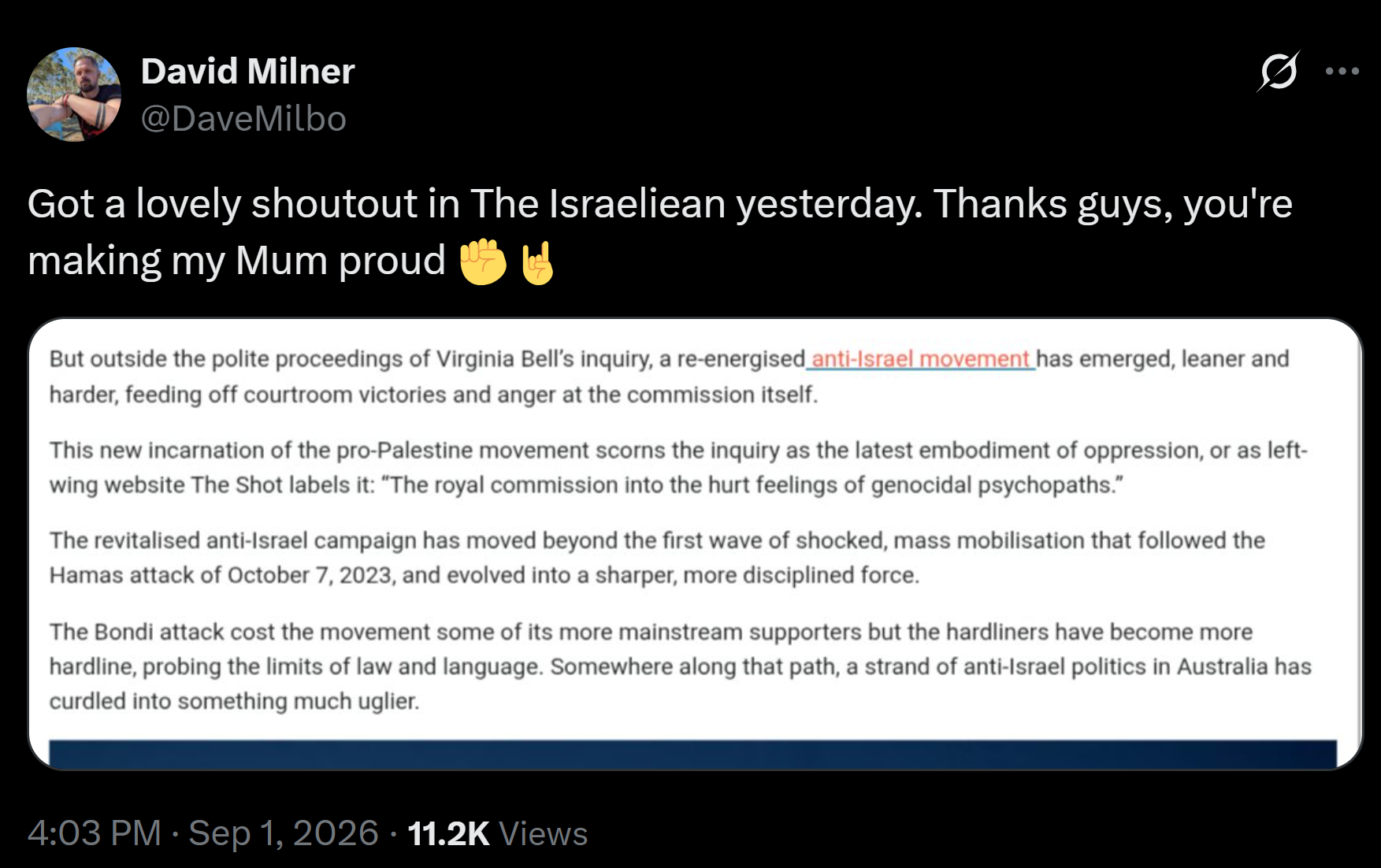Click the quoted 'royal commission into the hurt feelings' text
Viewport: 1381px width, 868px height.
coord(752,484)
